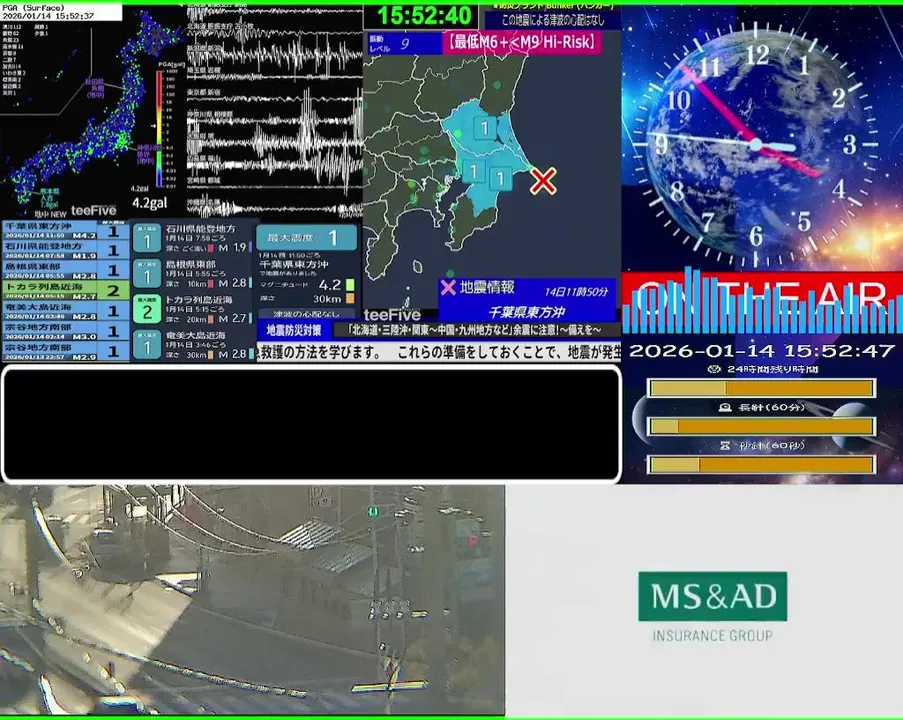
Task: Click the PGA (Surface) title text
Action: coord(32,7)
